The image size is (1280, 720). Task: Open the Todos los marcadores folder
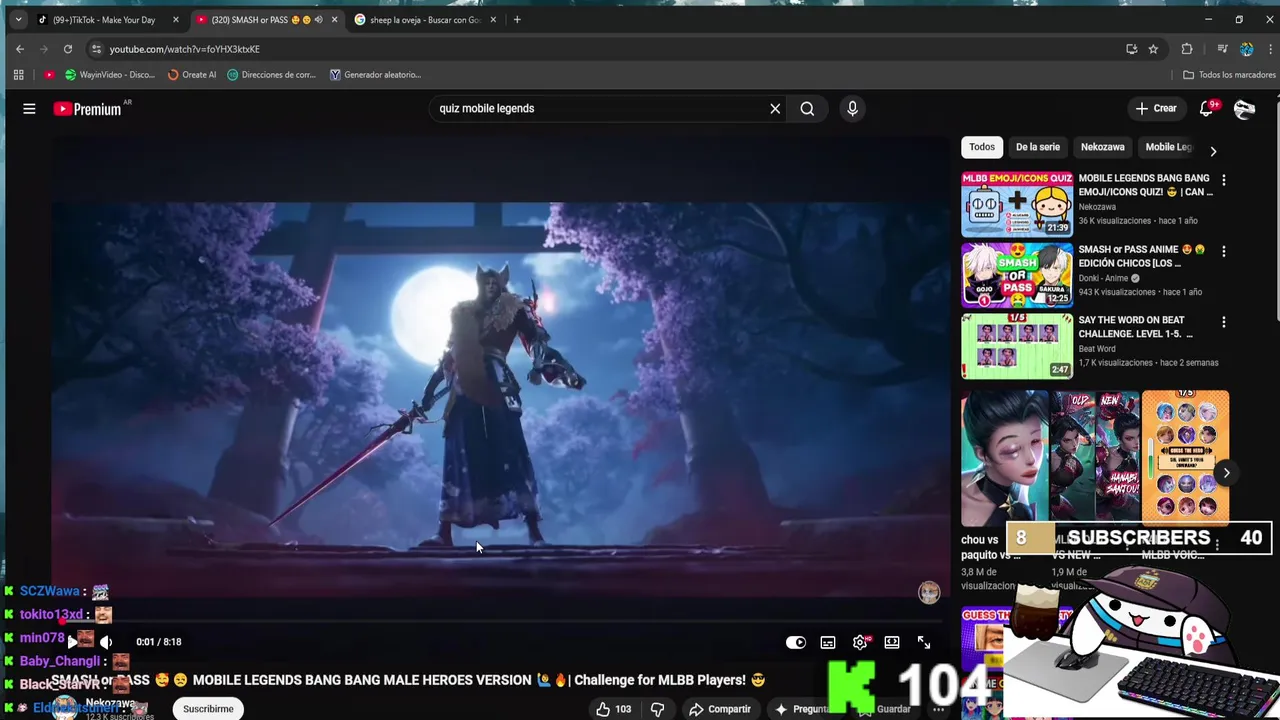pyautogui.click(x=1229, y=75)
